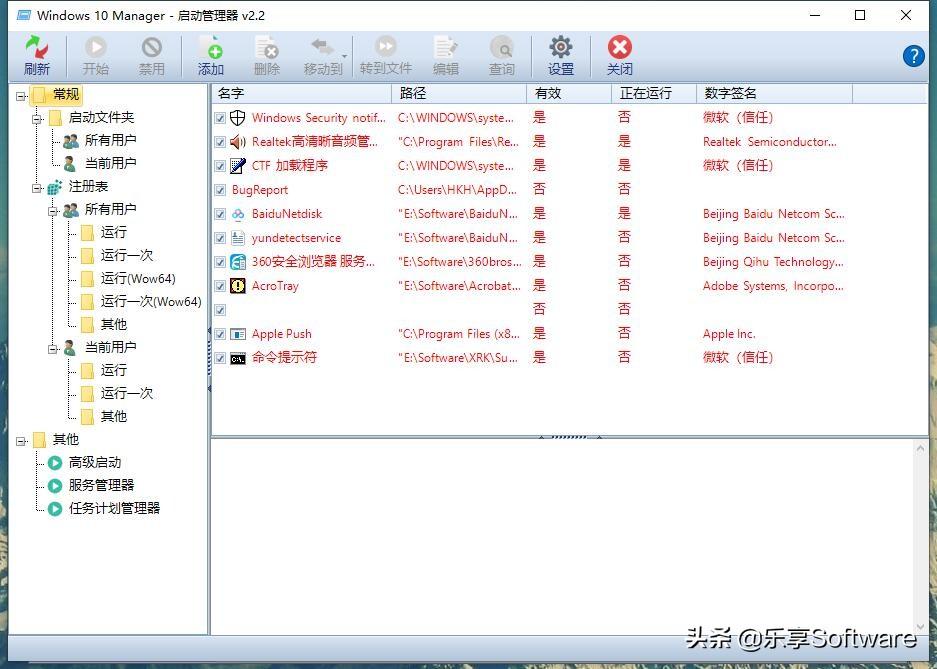This screenshot has height=669, width=937.
Task: Click the Apple Push row icon
Action: coord(238,334)
